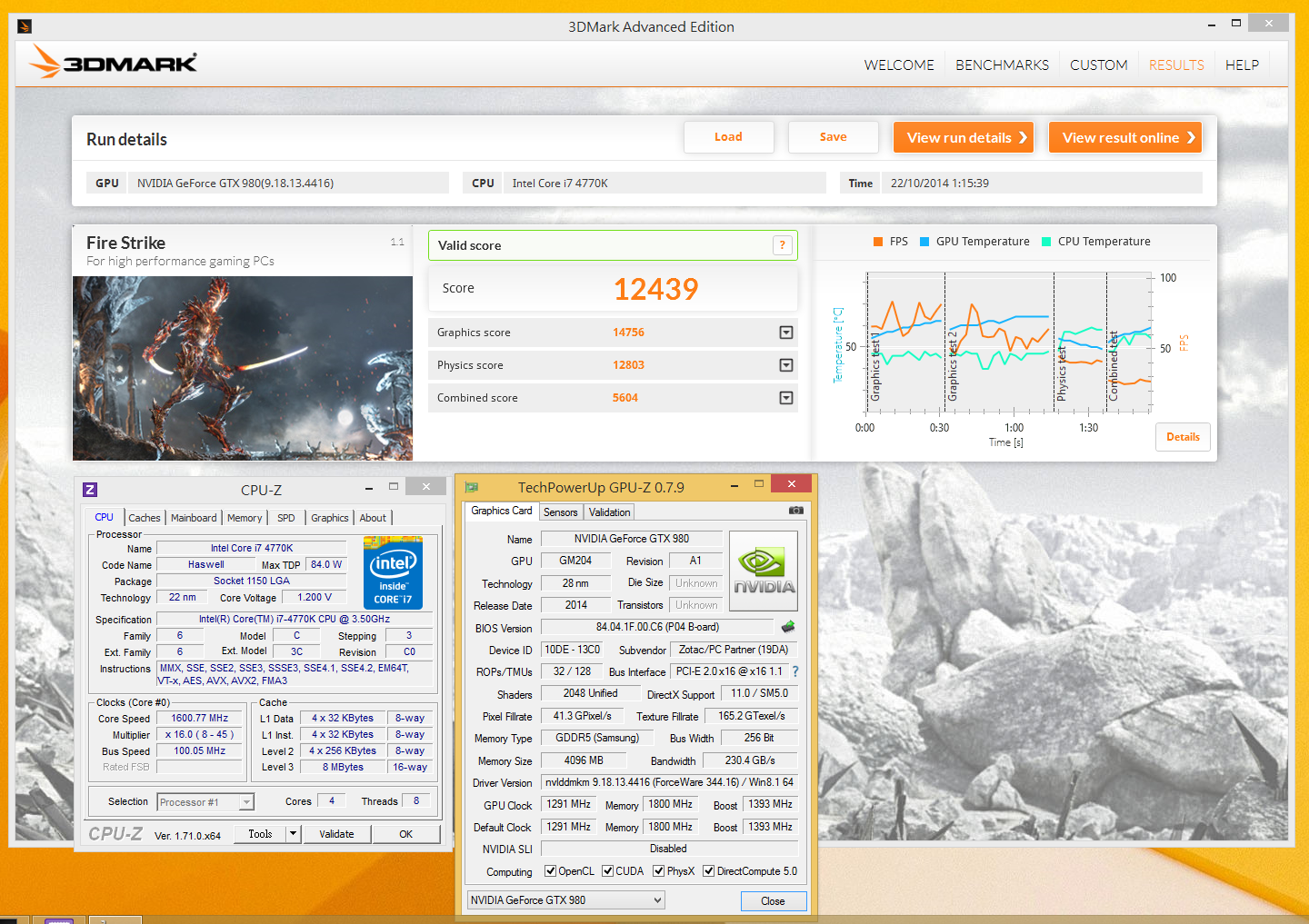Click the 3DMark title bar app icon
The width and height of the screenshot is (1309, 924).
pyautogui.click(x=25, y=26)
